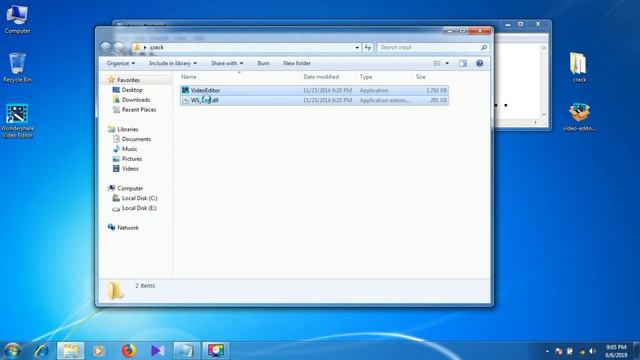Viewport: 640px width, 360px height.
Task: Click the Burn toolbar button
Action: [x=263, y=63]
